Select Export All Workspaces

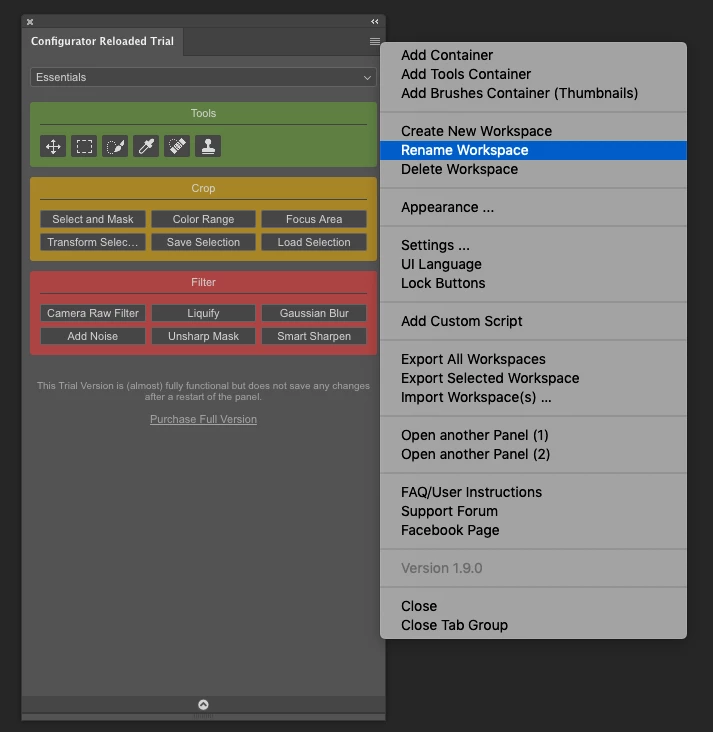pos(533,359)
